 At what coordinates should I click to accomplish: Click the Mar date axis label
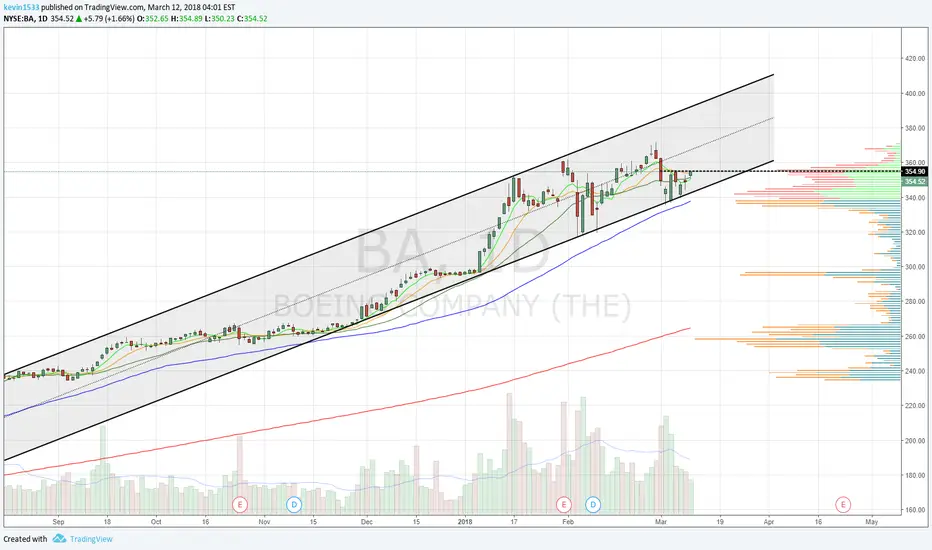[661, 522]
